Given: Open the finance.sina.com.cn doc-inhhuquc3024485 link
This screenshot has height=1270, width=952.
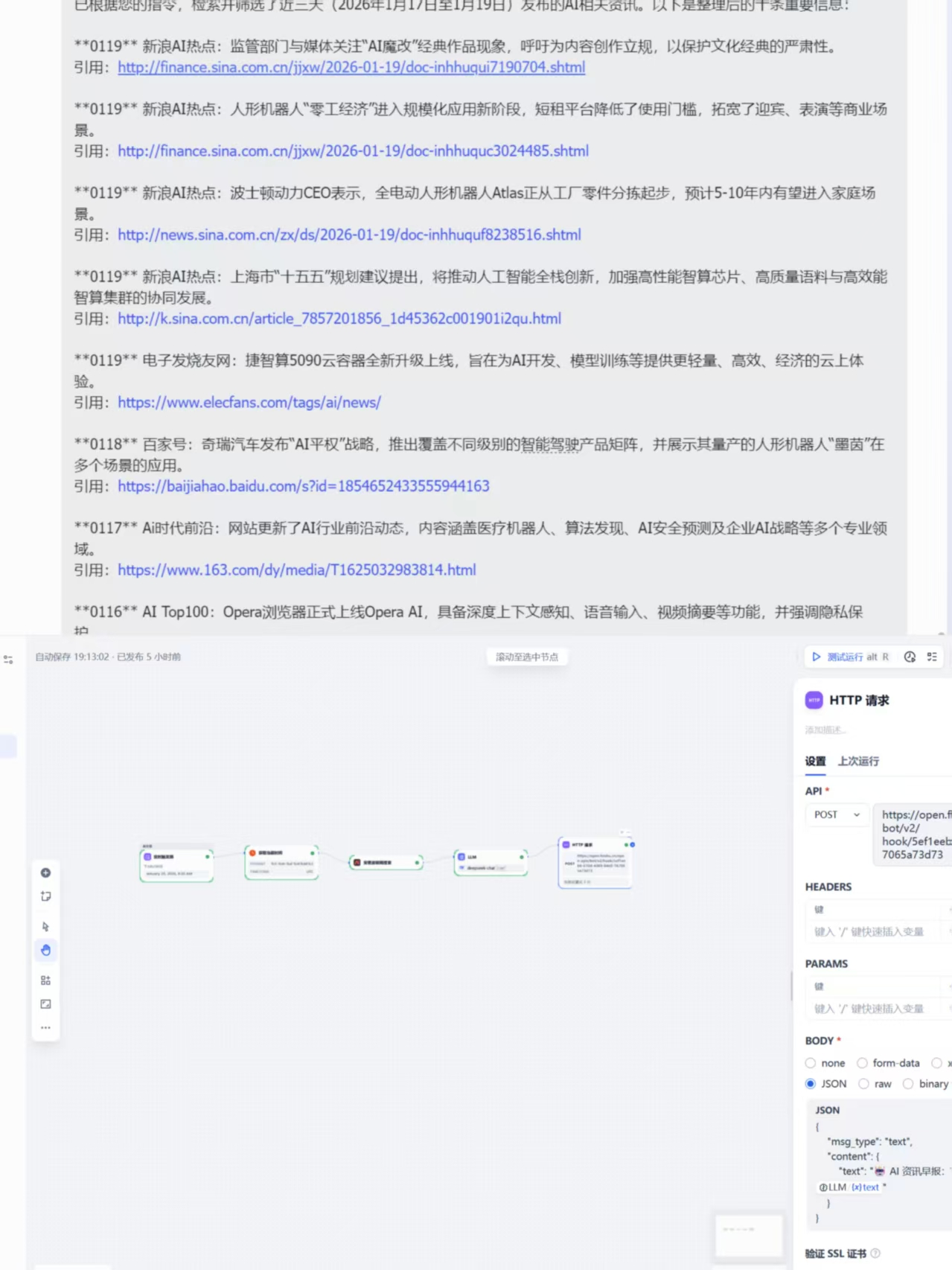Looking at the screenshot, I should tap(353, 150).
